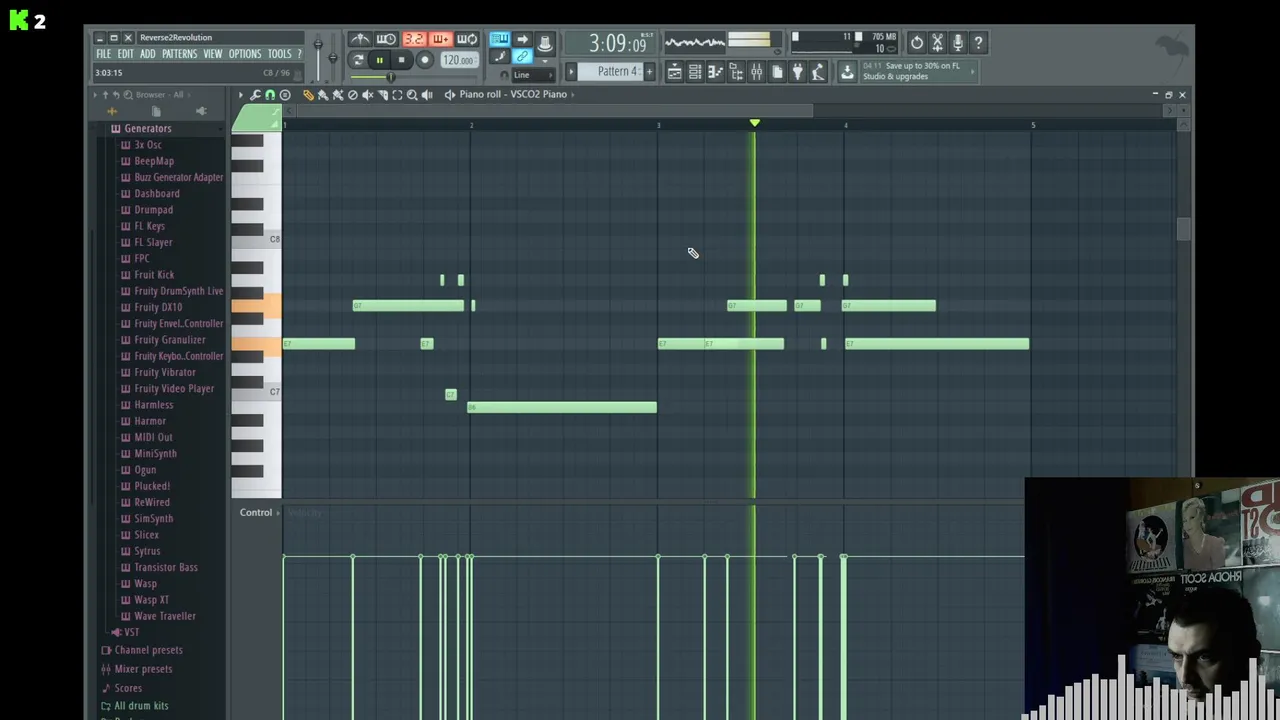1280x720 pixels.
Task: Toggle pattern/song mode switch
Action: tap(357, 60)
